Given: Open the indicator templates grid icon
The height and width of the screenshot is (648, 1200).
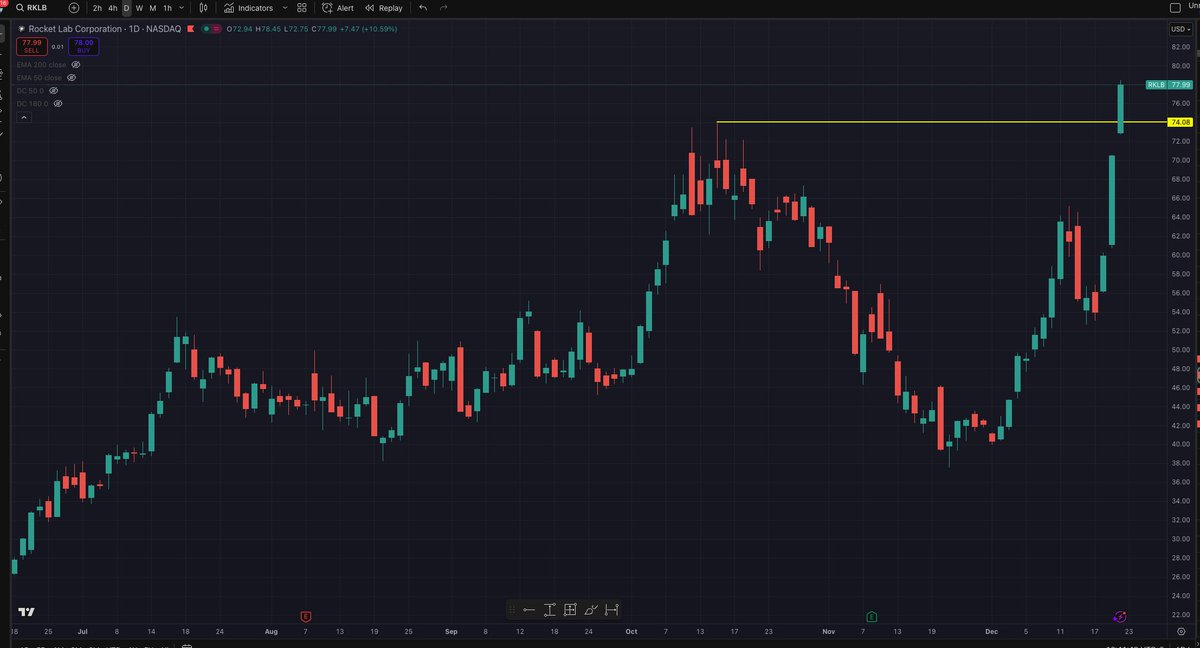Looking at the screenshot, I should pyautogui.click(x=302, y=8).
